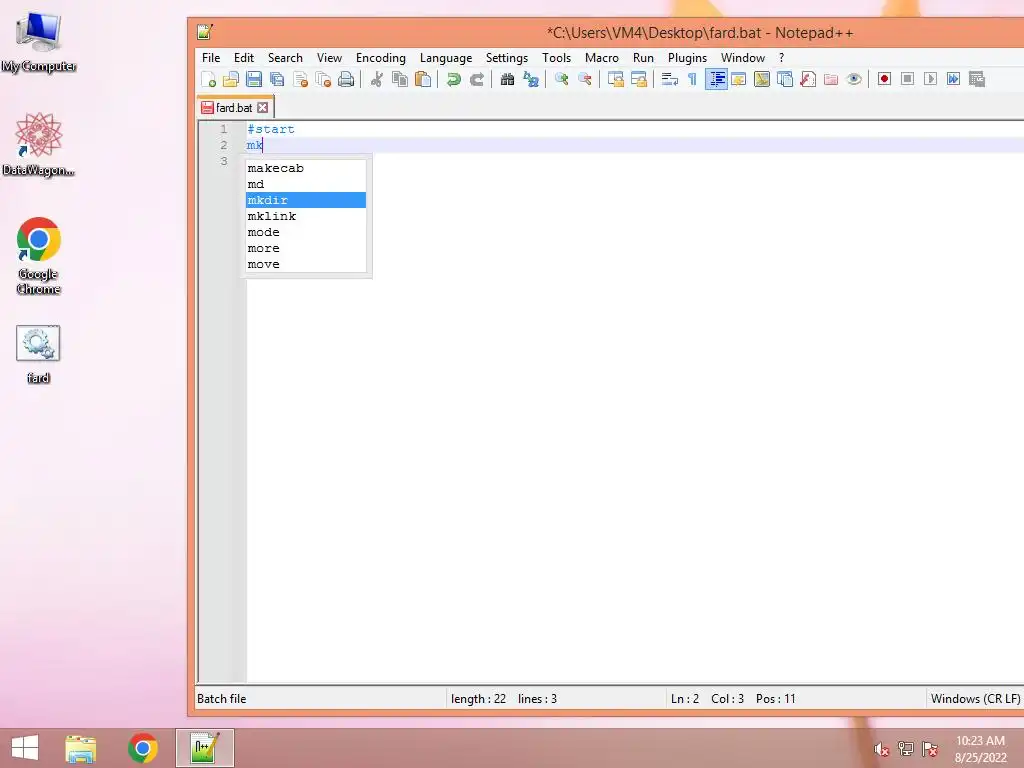Open the Function List panel icon
Screen dimensions: 1024x768
pos(808,79)
